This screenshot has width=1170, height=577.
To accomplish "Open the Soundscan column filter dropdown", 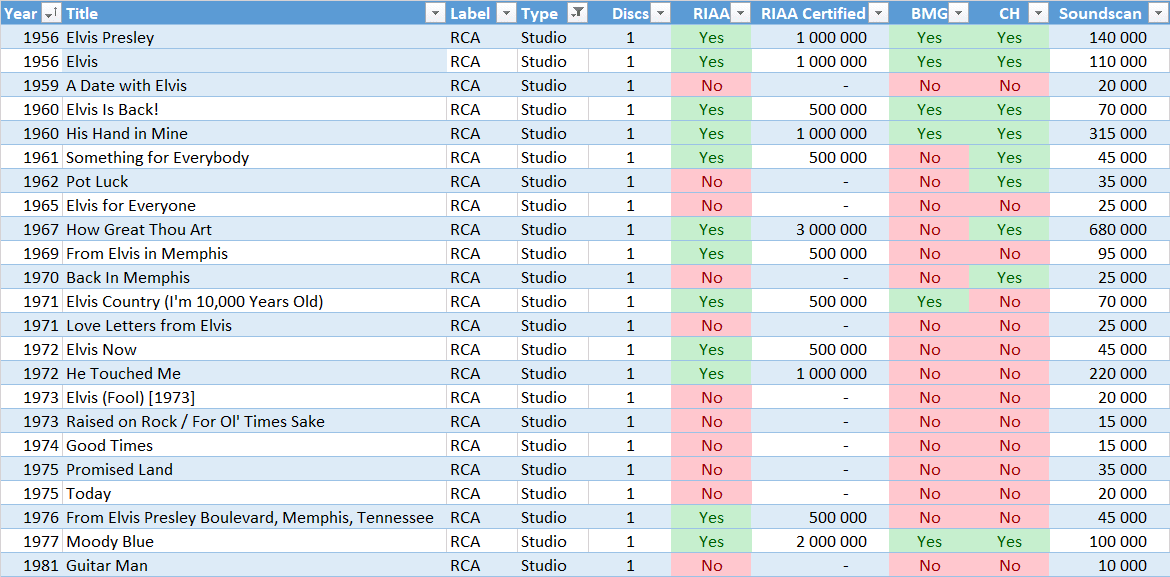I will [1160, 13].
